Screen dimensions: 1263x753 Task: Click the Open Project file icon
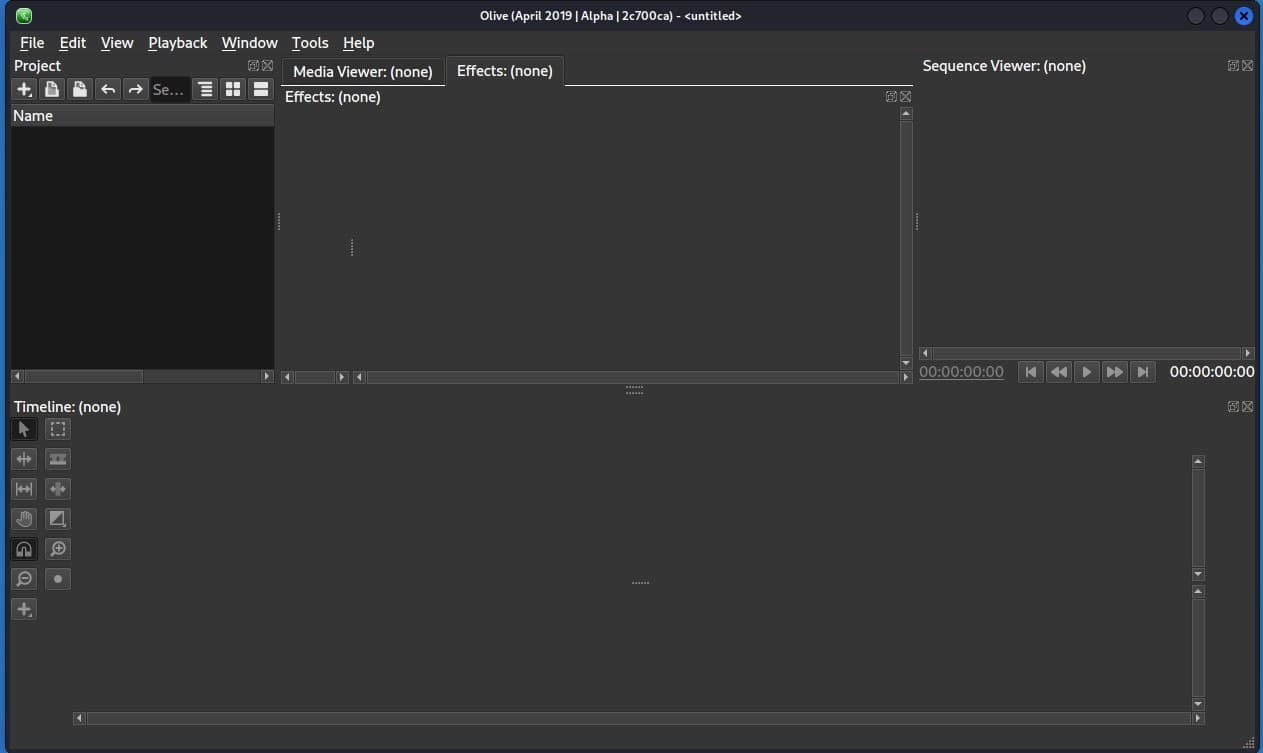tap(52, 89)
